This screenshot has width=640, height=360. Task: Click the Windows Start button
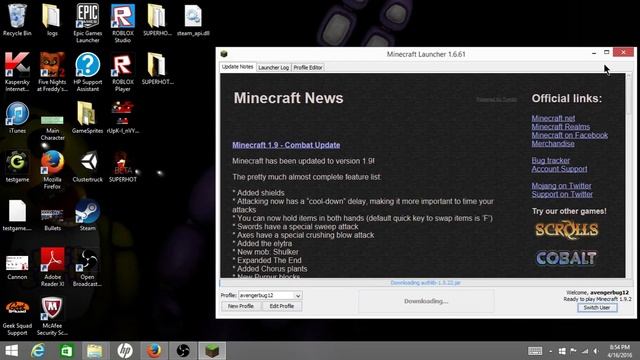click(11, 351)
